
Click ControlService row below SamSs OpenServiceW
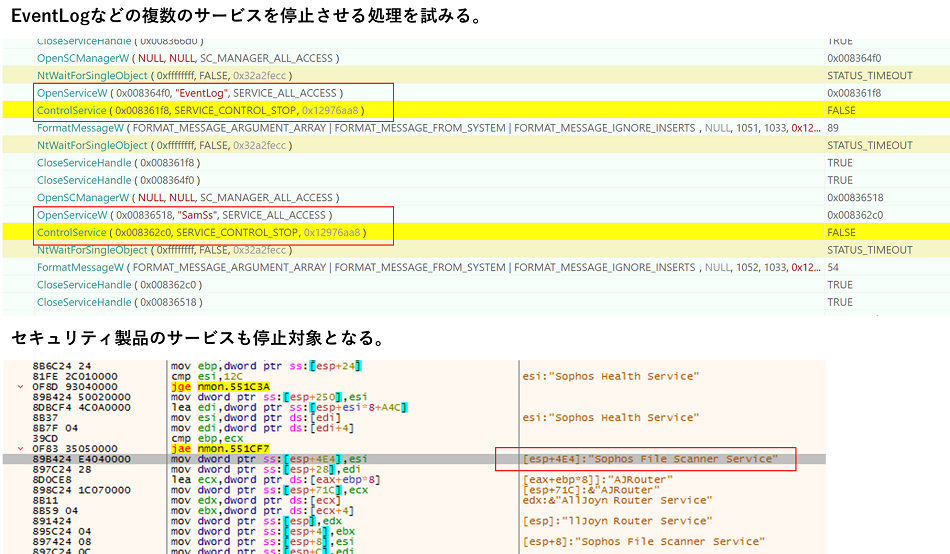(x=200, y=232)
